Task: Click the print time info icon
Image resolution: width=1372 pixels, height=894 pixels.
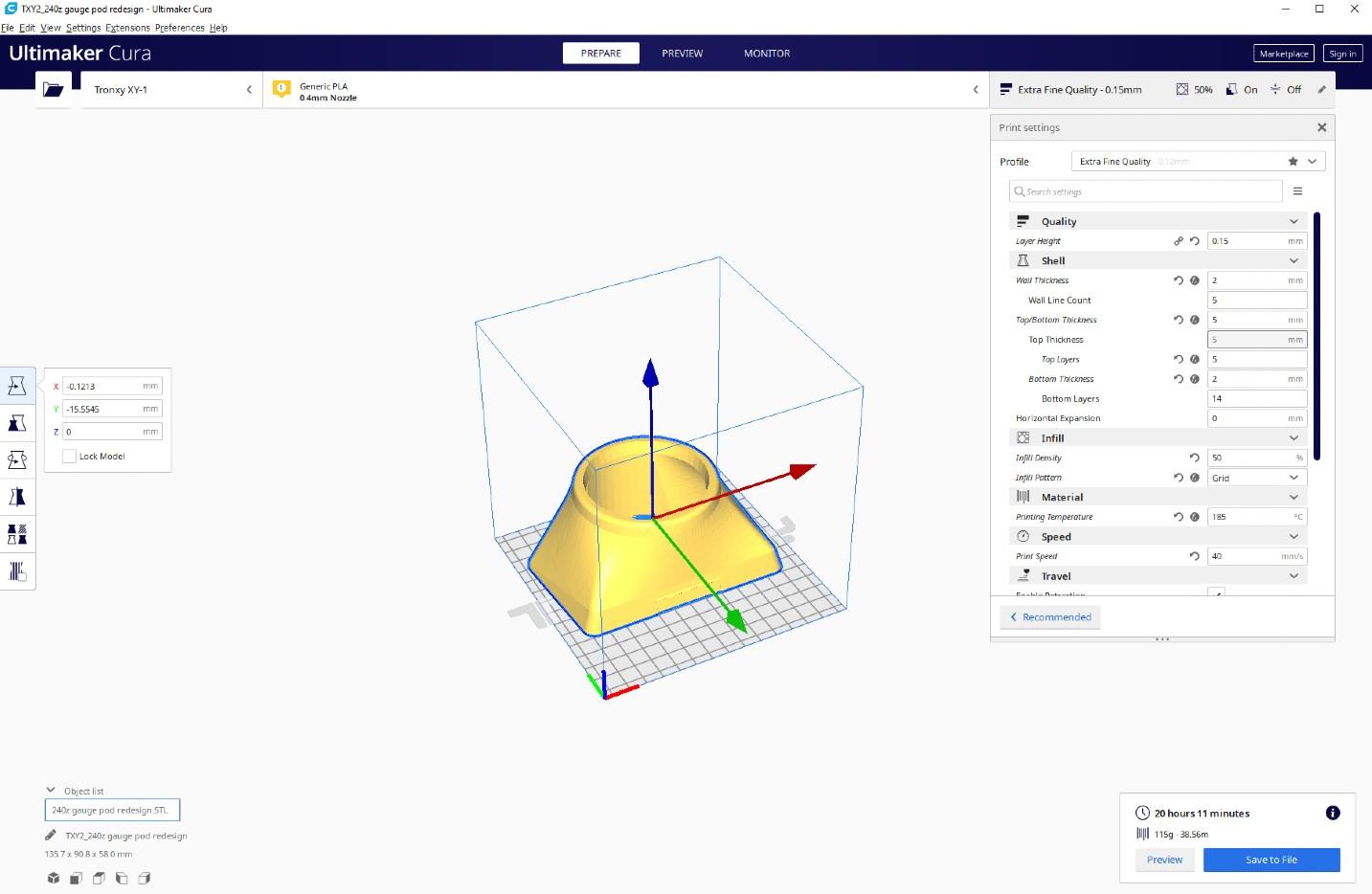Action: coord(1332,813)
